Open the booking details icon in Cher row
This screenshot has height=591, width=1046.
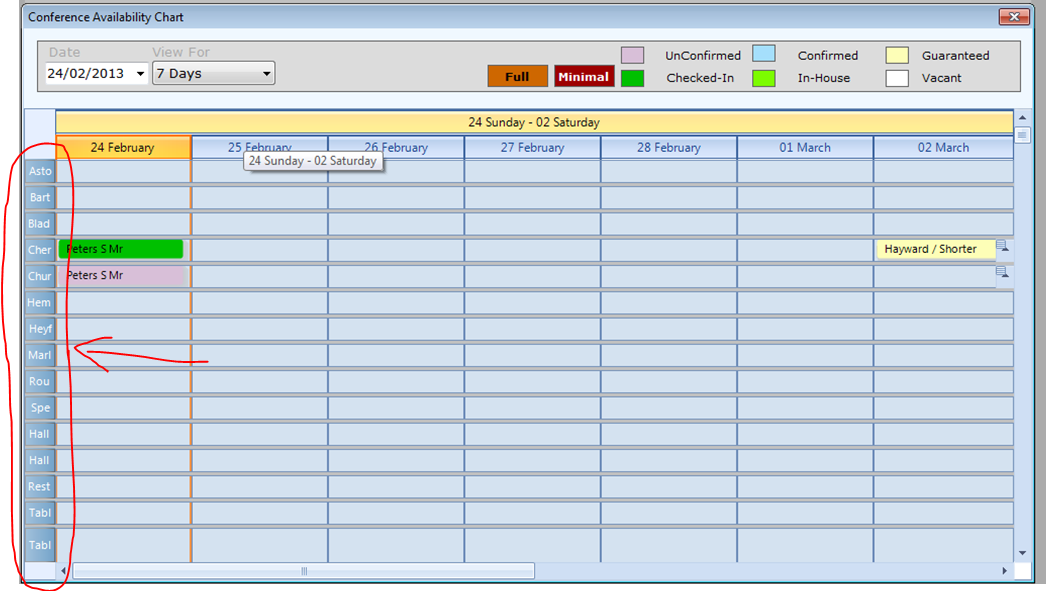(x=1002, y=246)
